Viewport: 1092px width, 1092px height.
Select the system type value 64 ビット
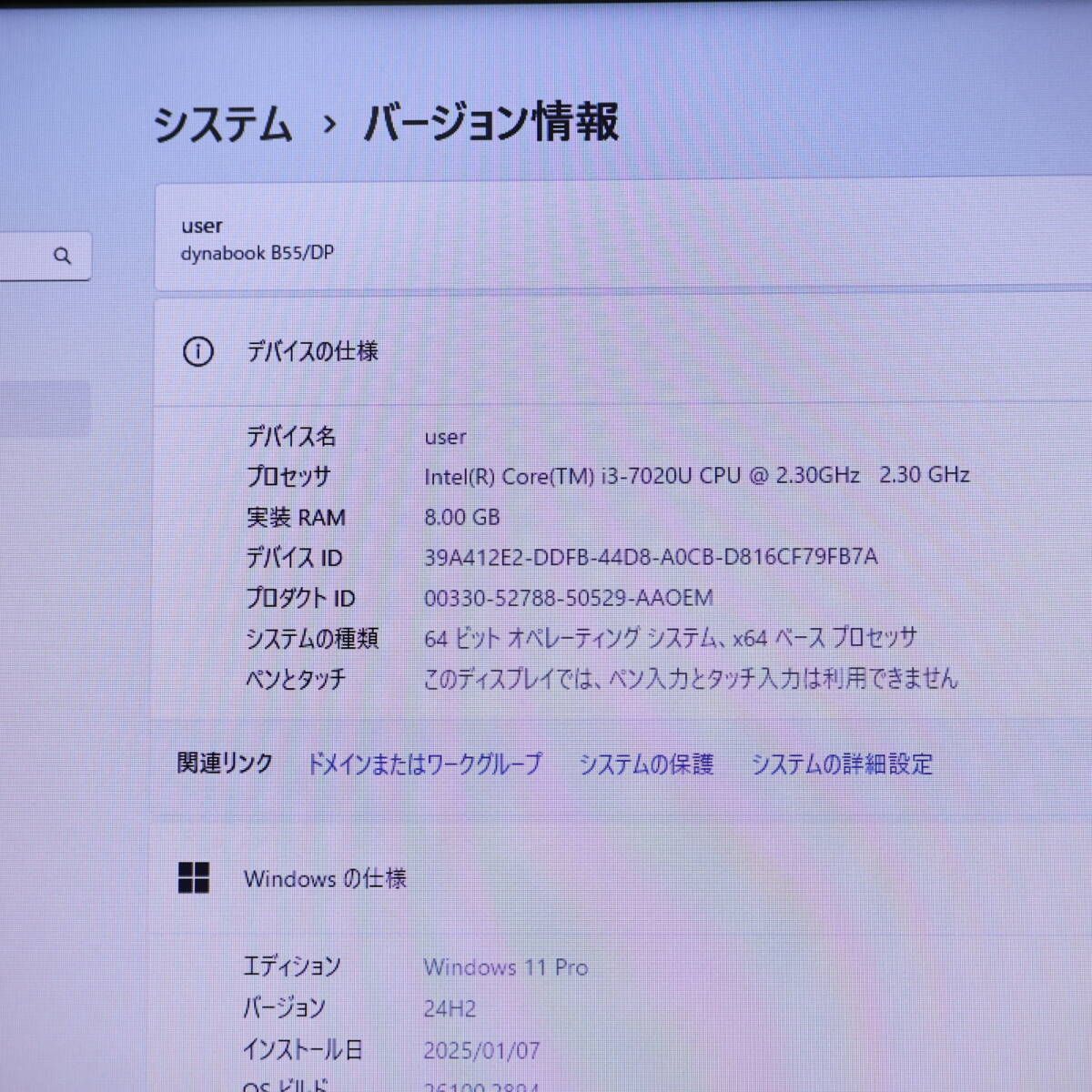[x=671, y=638]
